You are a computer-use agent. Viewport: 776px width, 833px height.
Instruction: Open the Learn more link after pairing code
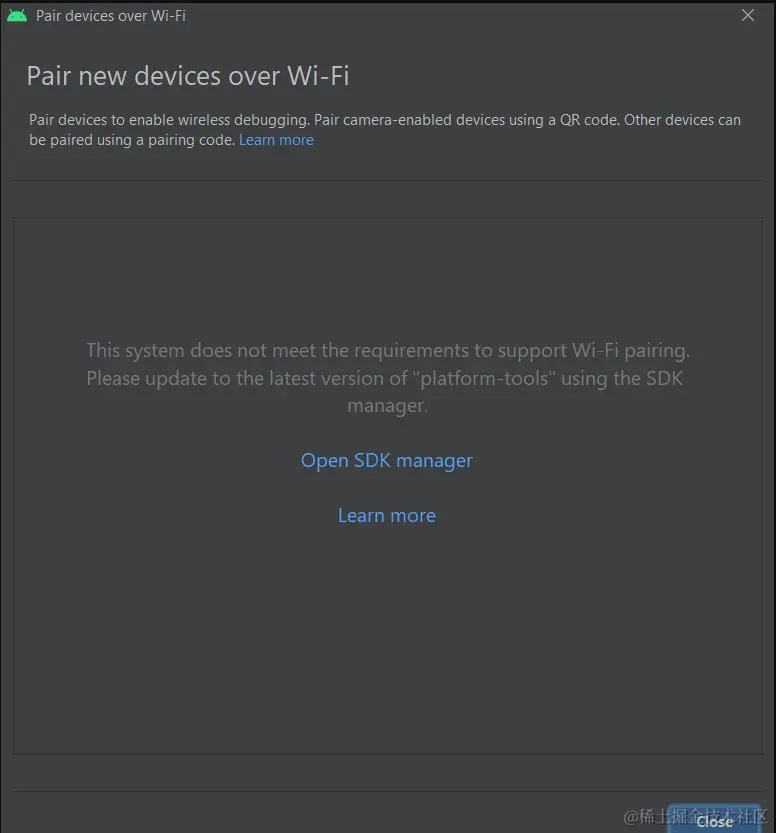point(276,140)
